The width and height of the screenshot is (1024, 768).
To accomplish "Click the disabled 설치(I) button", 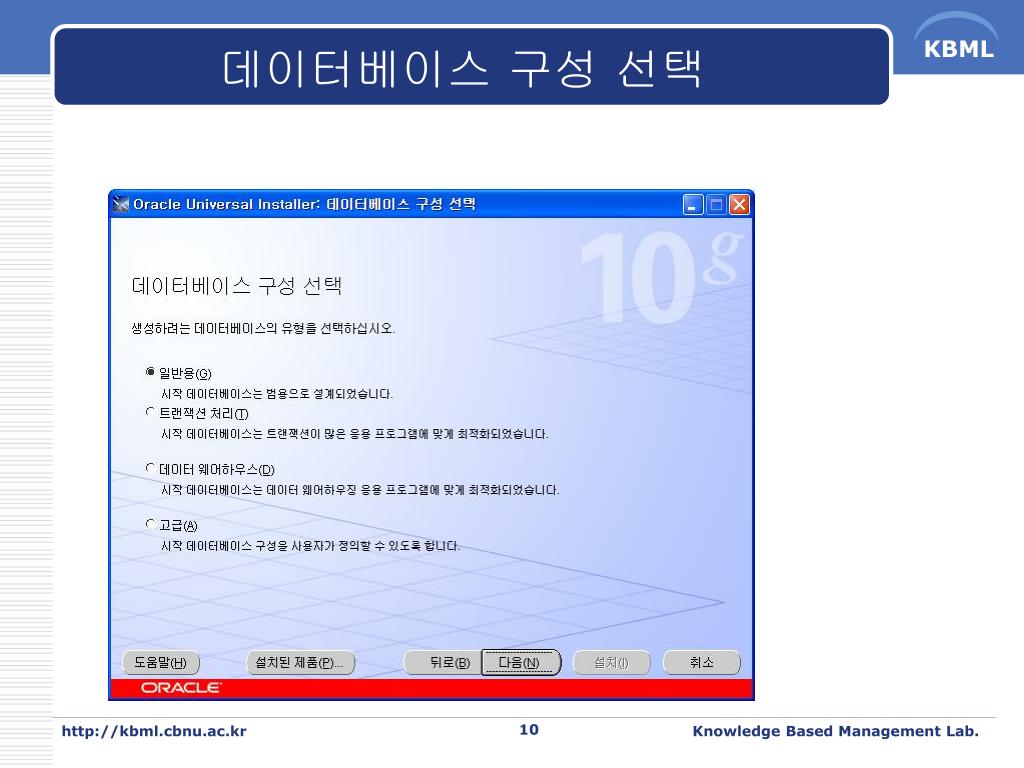I will [x=611, y=662].
